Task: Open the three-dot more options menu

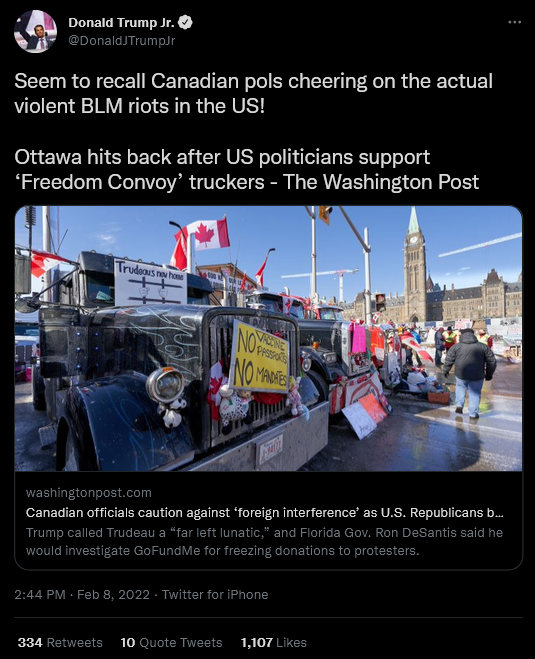Action: click(514, 22)
